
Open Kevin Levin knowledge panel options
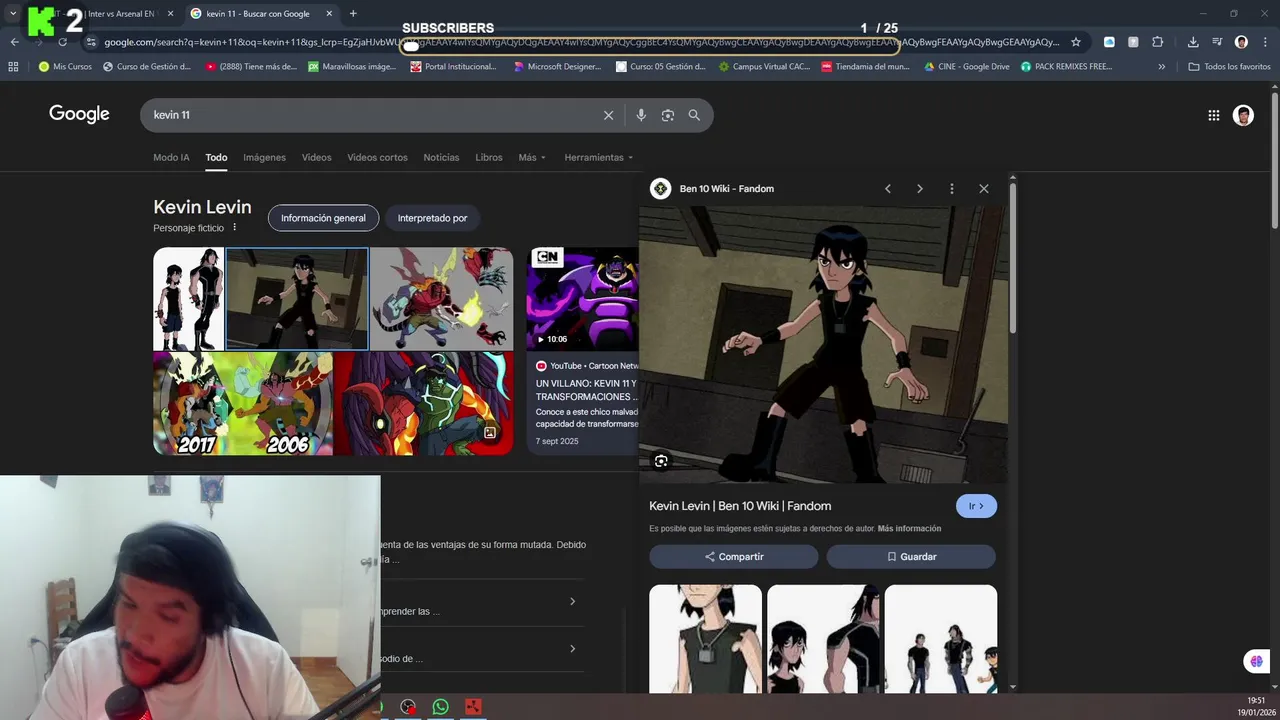(235, 227)
